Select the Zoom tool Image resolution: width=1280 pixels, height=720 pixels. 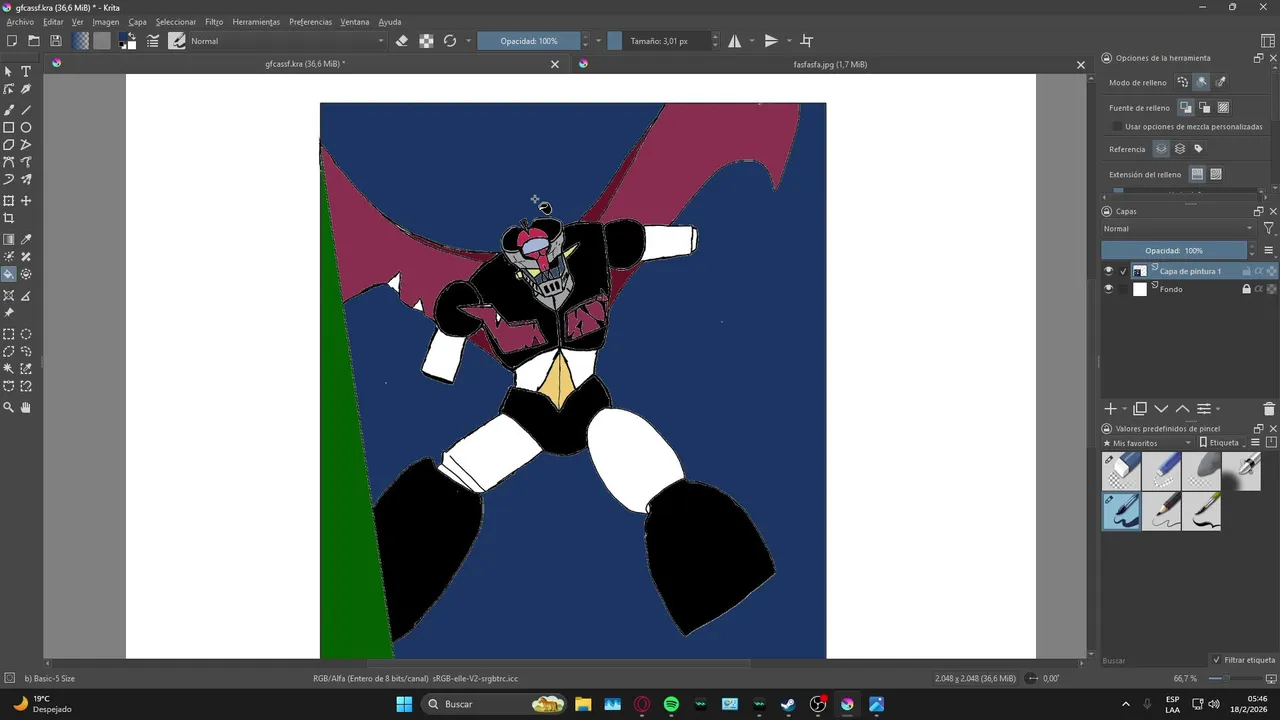pyautogui.click(x=9, y=408)
